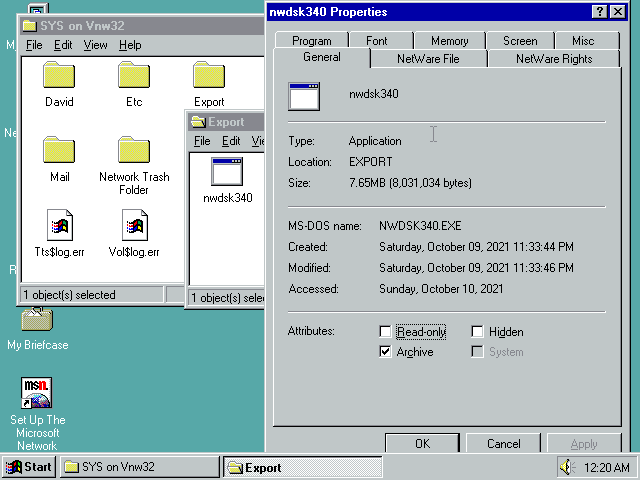
Task: Click the SYS on Vnw32 title bar folder icon
Action: [30, 26]
